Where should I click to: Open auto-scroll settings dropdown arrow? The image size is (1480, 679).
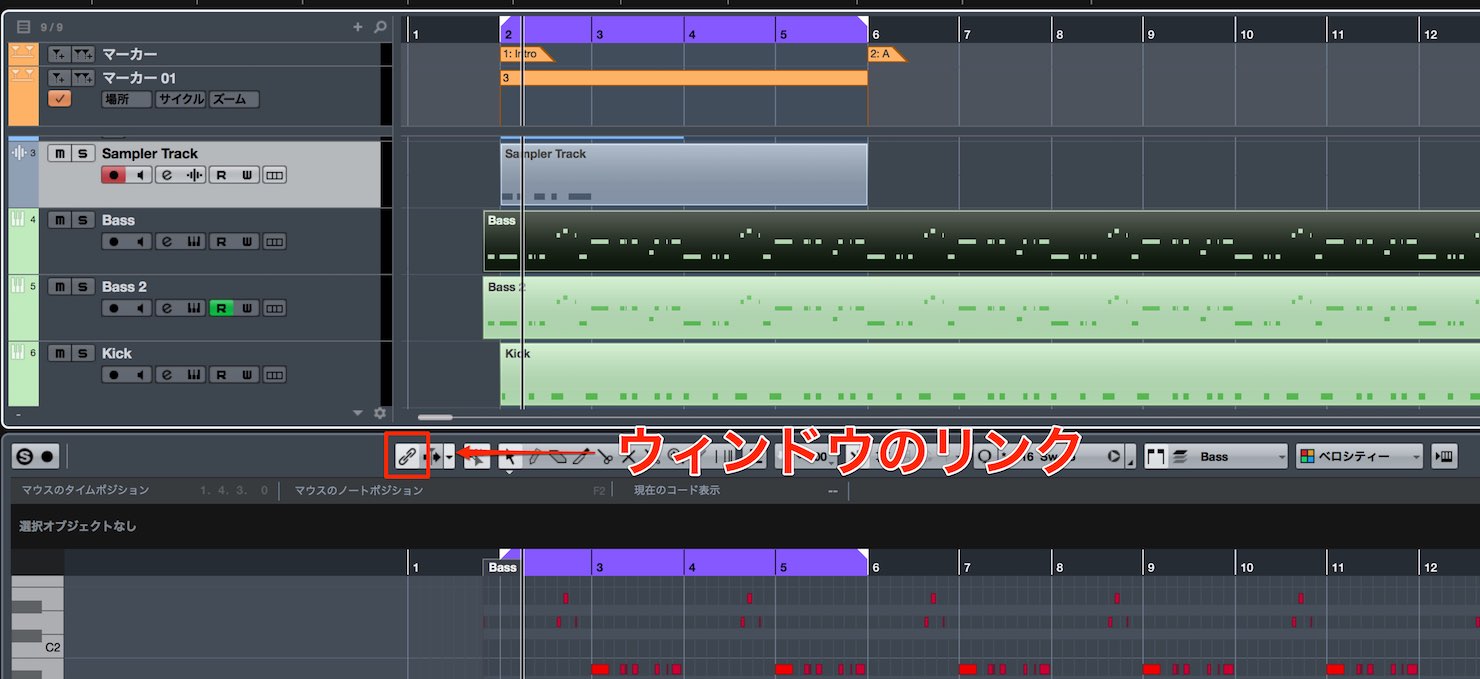[450, 457]
